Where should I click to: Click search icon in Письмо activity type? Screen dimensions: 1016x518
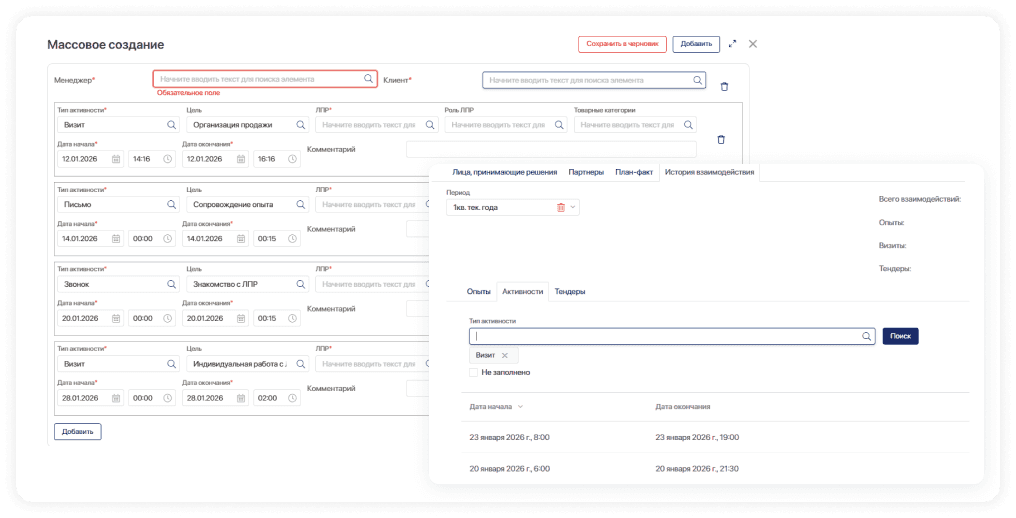tap(171, 204)
